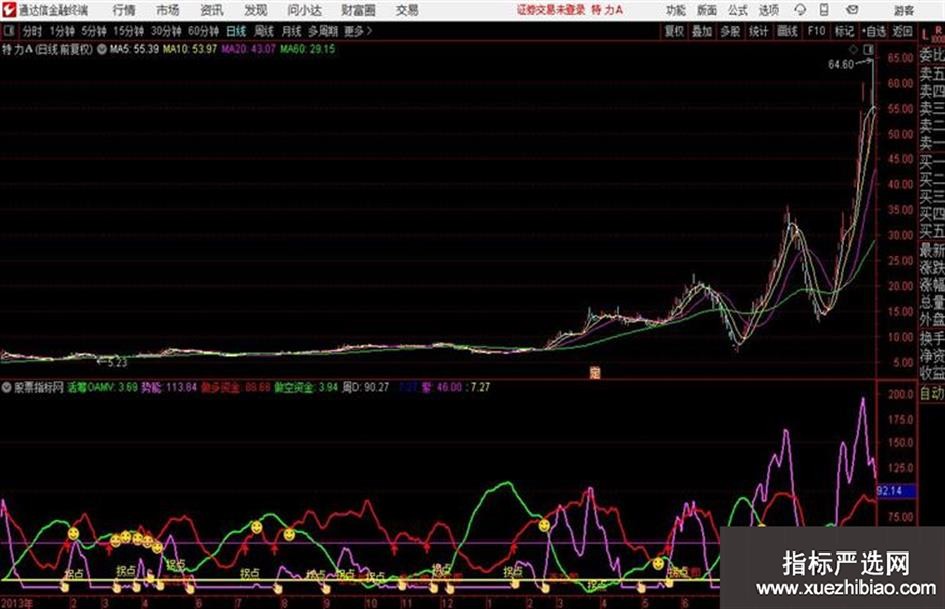Open the 版面 menu
945x609 pixels.
pos(707,10)
